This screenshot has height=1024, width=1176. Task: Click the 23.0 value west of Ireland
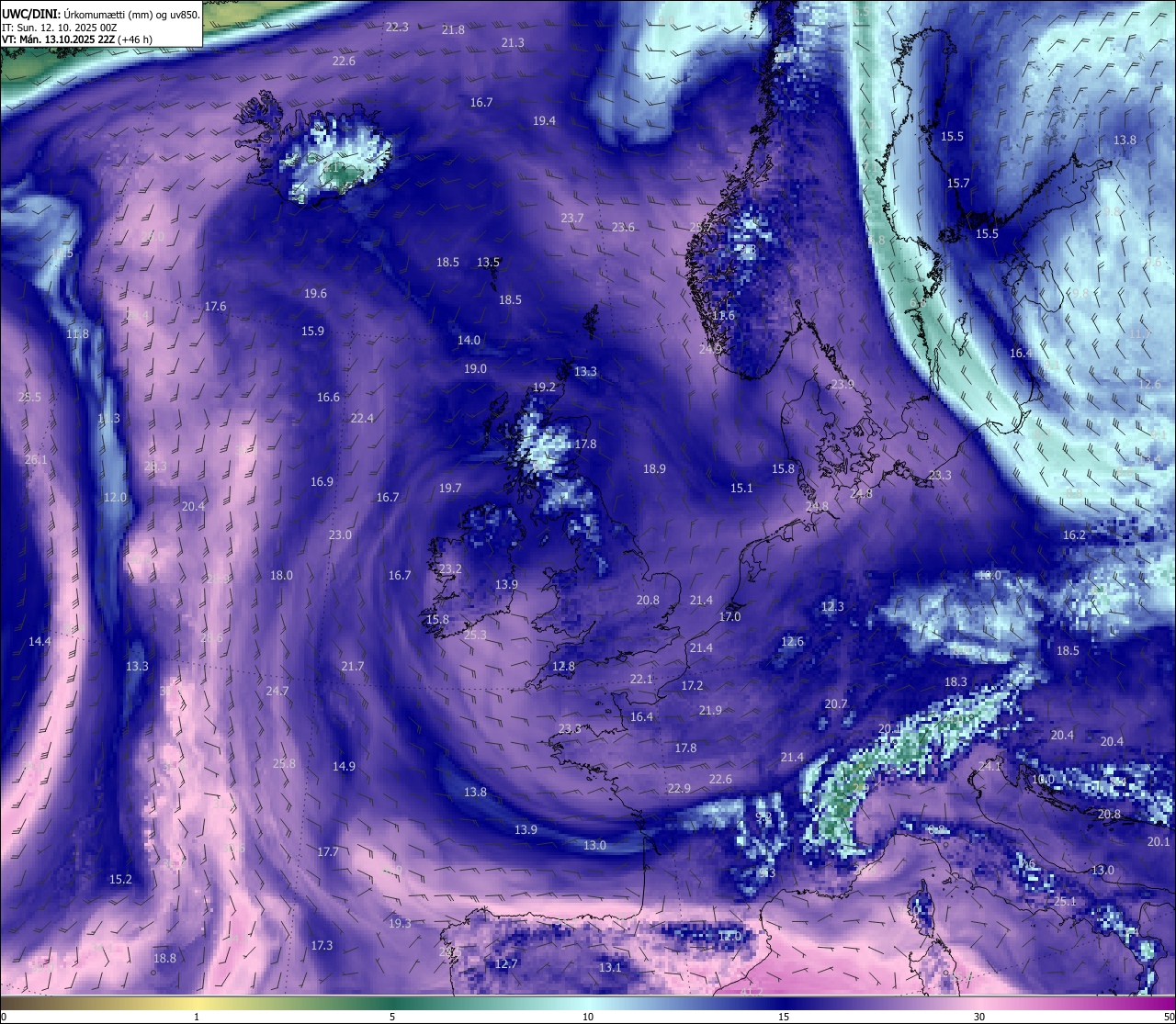[x=340, y=535]
